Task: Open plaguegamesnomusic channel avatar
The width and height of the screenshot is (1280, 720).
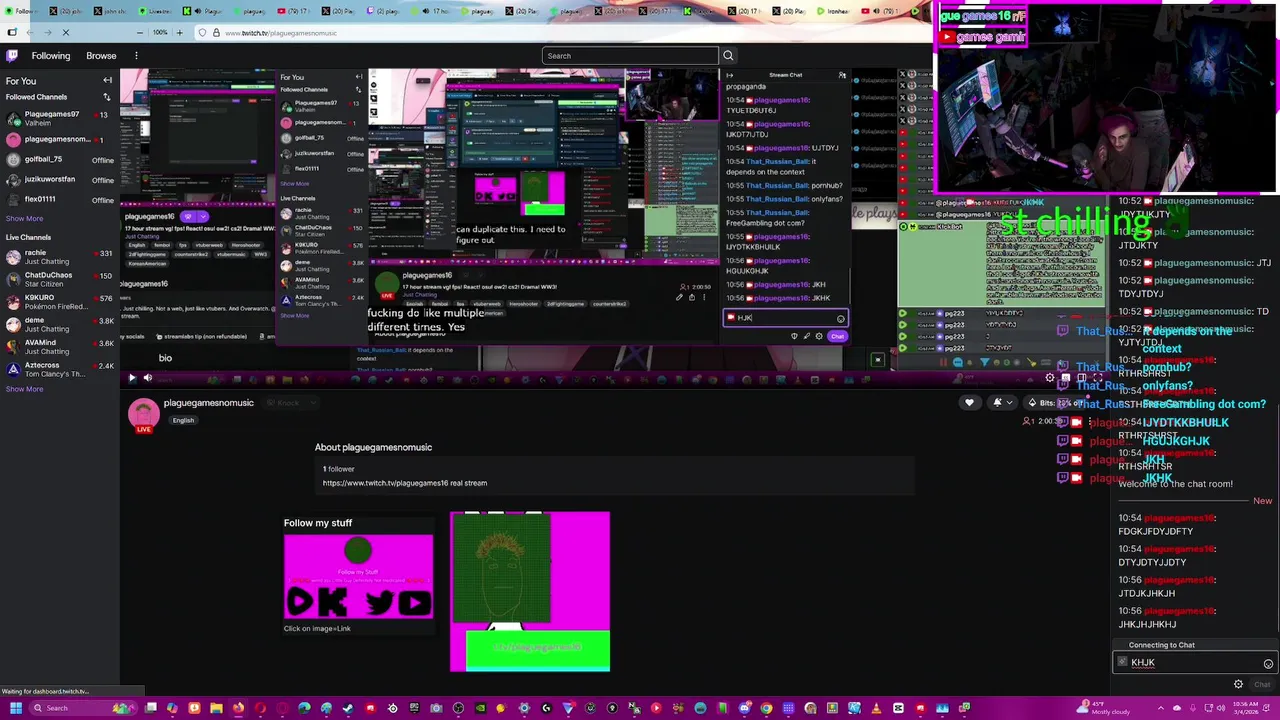Action: pos(143,413)
